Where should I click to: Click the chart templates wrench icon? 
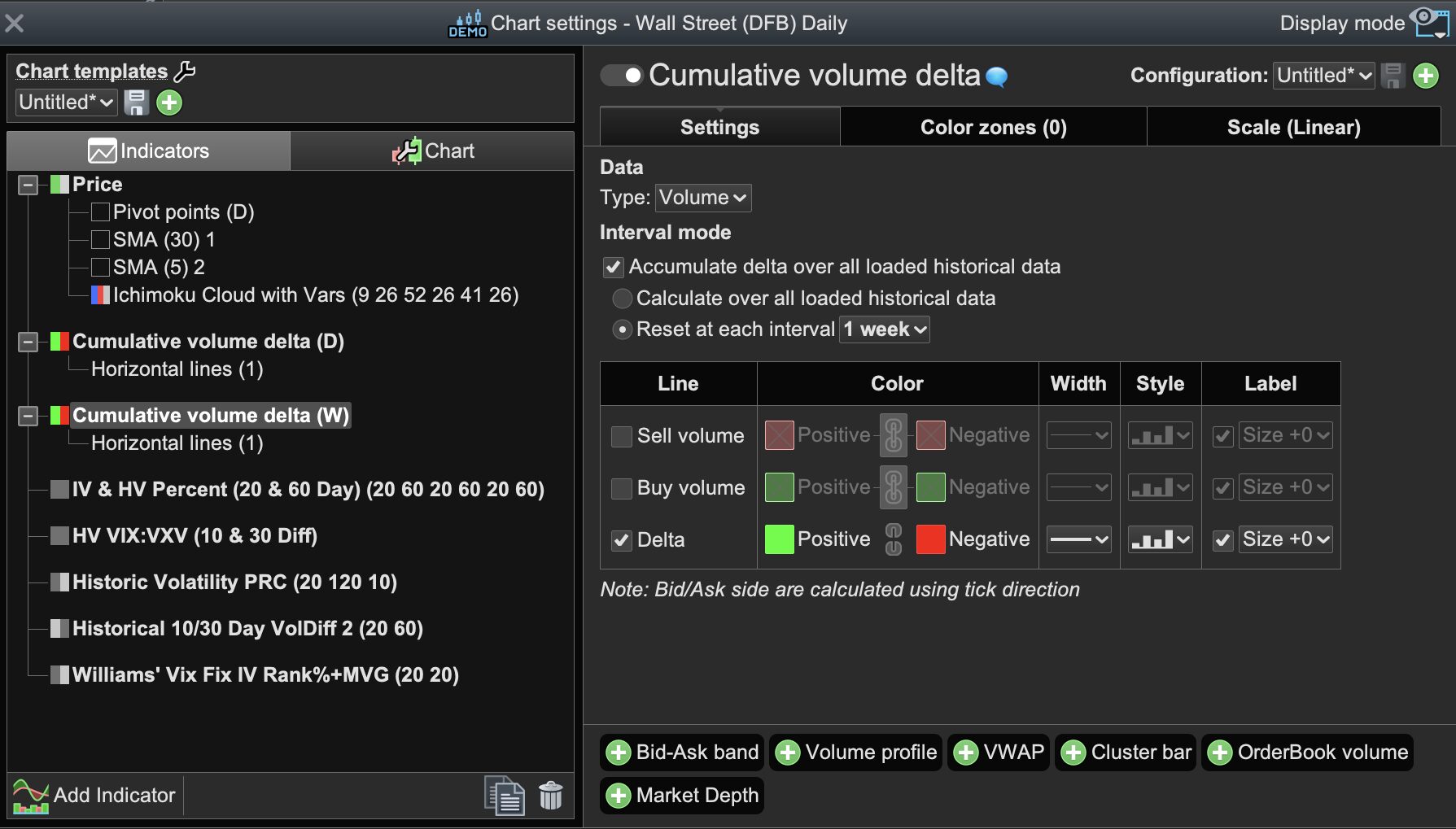click(x=186, y=72)
